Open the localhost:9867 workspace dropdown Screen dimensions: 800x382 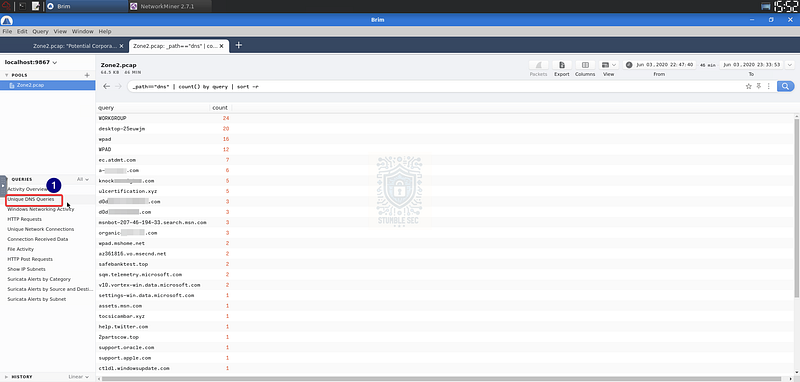point(31,62)
